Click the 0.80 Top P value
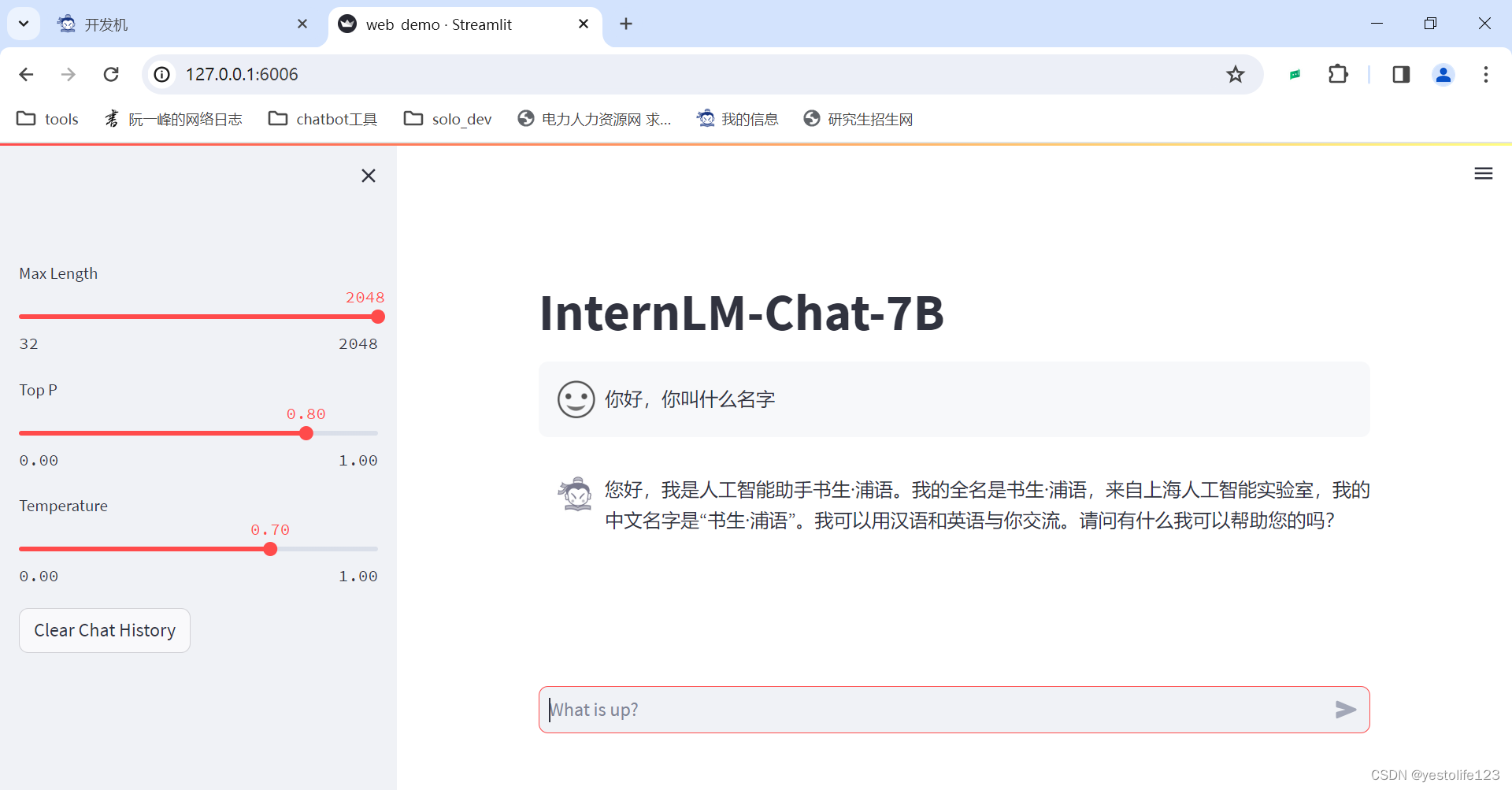The image size is (1512, 790). tap(306, 414)
